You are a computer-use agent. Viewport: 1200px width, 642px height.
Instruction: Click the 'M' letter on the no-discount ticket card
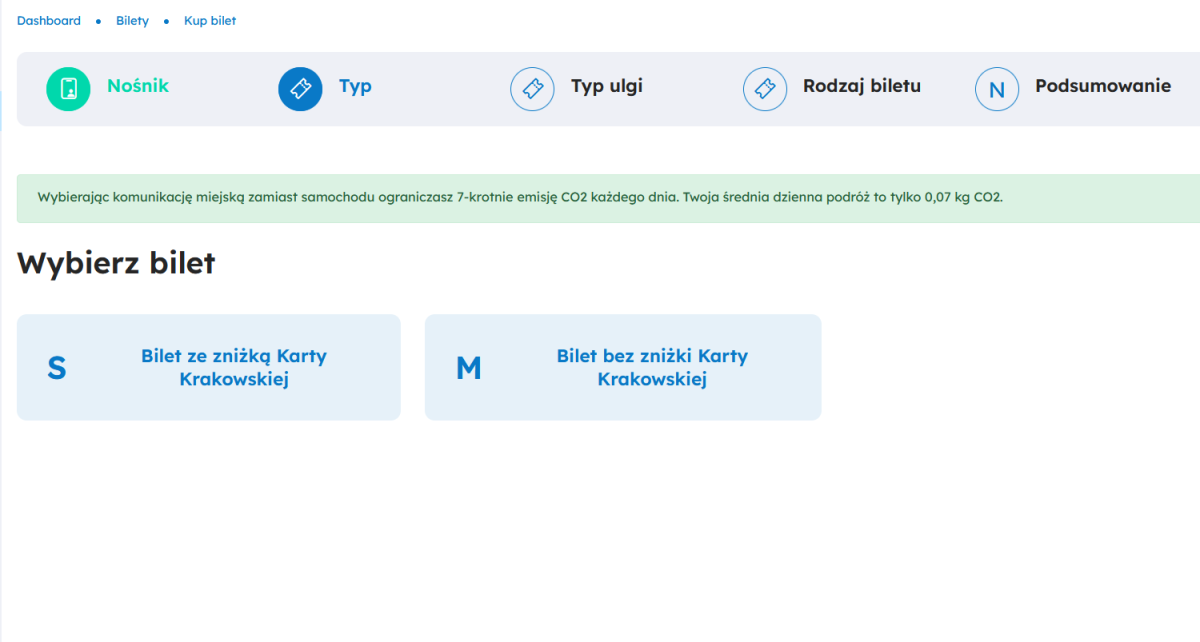pos(468,368)
